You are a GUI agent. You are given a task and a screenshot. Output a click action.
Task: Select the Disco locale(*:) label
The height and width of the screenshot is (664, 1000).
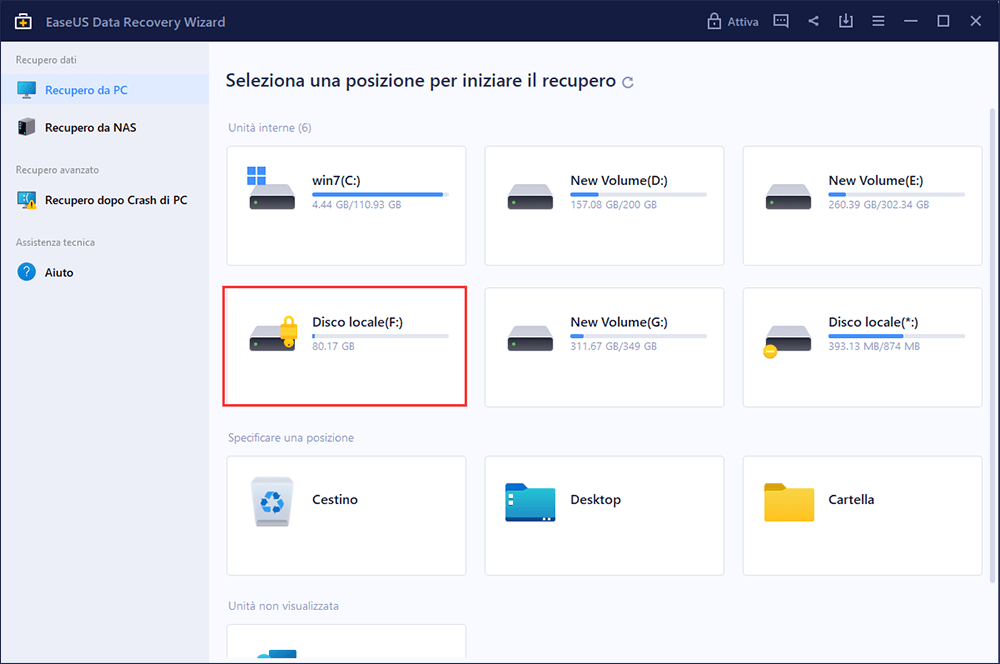[x=873, y=322]
